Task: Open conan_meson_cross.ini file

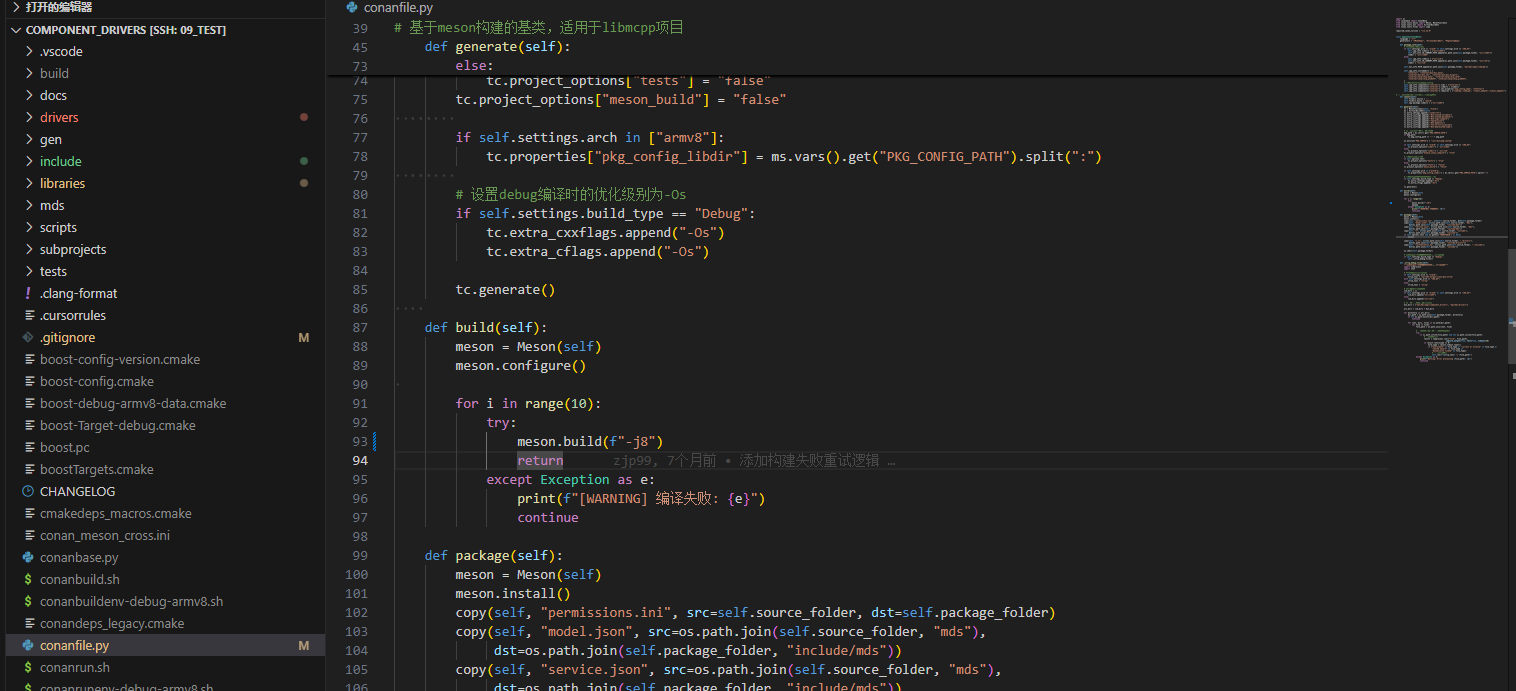Action: [104, 535]
